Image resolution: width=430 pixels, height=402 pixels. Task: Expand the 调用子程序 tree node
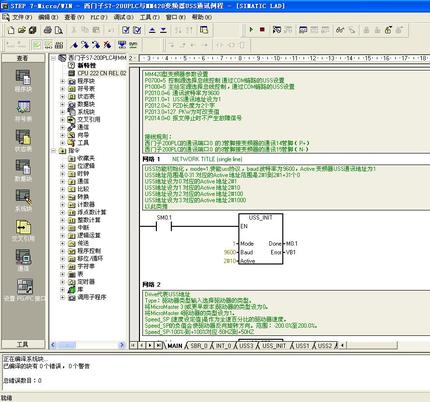coord(62,297)
